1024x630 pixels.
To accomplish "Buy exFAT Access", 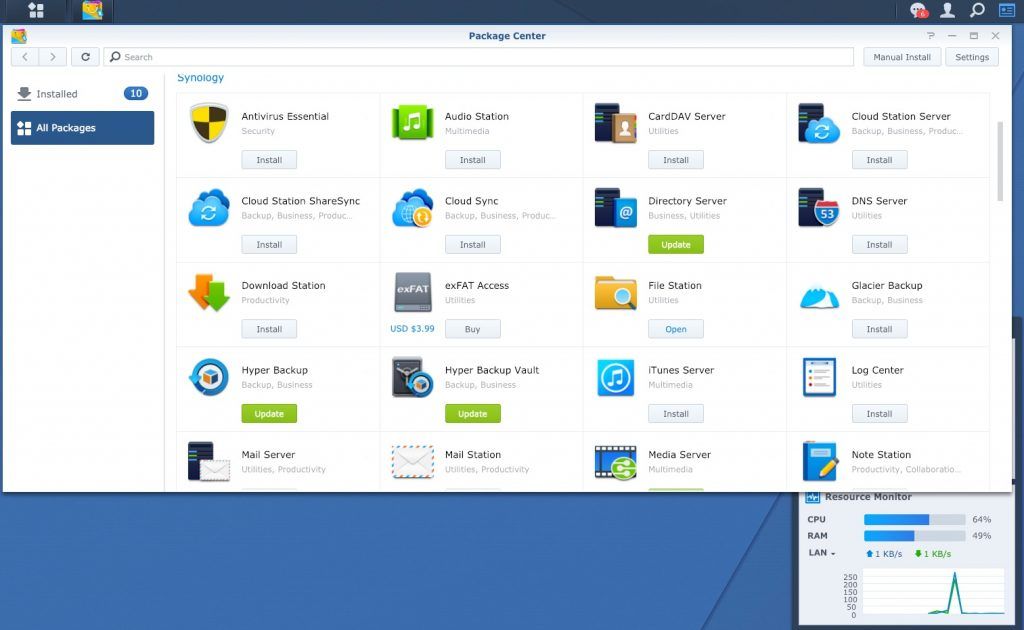I will point(473,329).
